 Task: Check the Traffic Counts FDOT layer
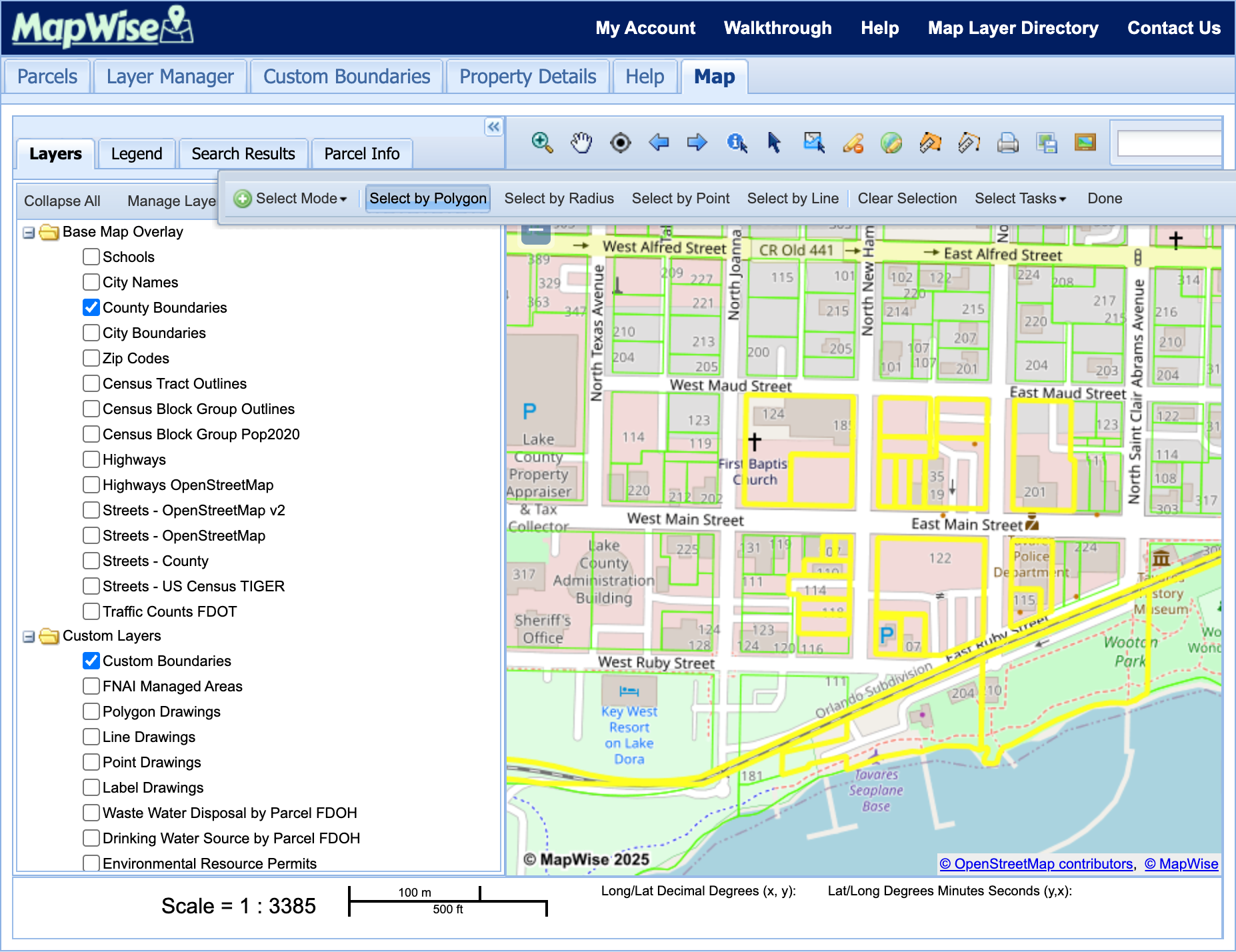[91, 611]
